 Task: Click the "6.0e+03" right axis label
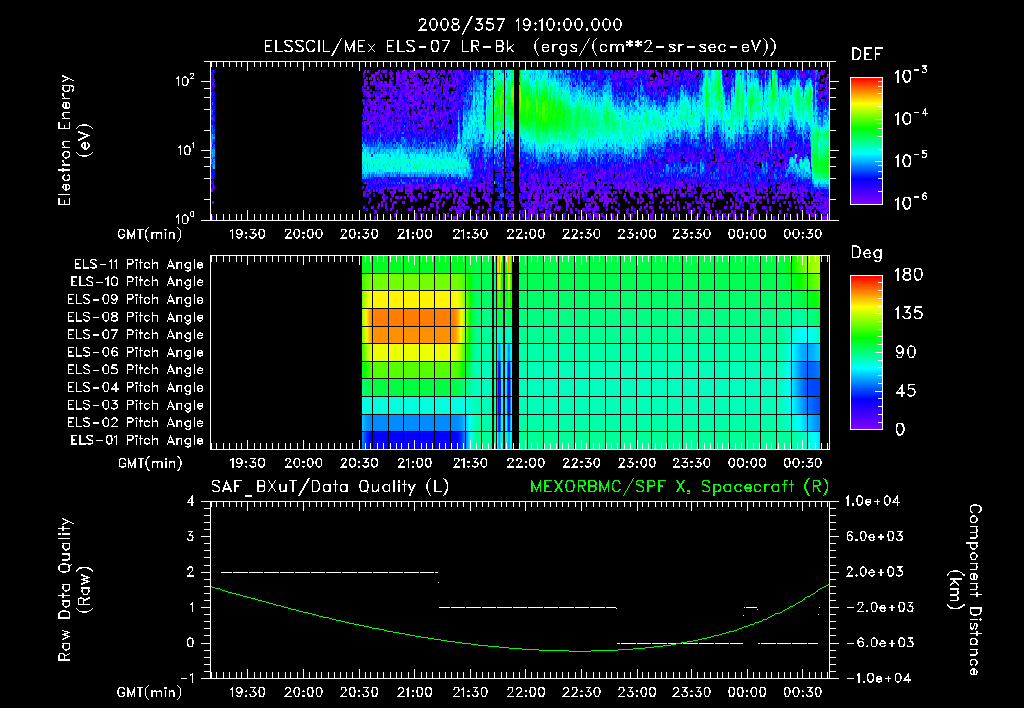point(874,537)
